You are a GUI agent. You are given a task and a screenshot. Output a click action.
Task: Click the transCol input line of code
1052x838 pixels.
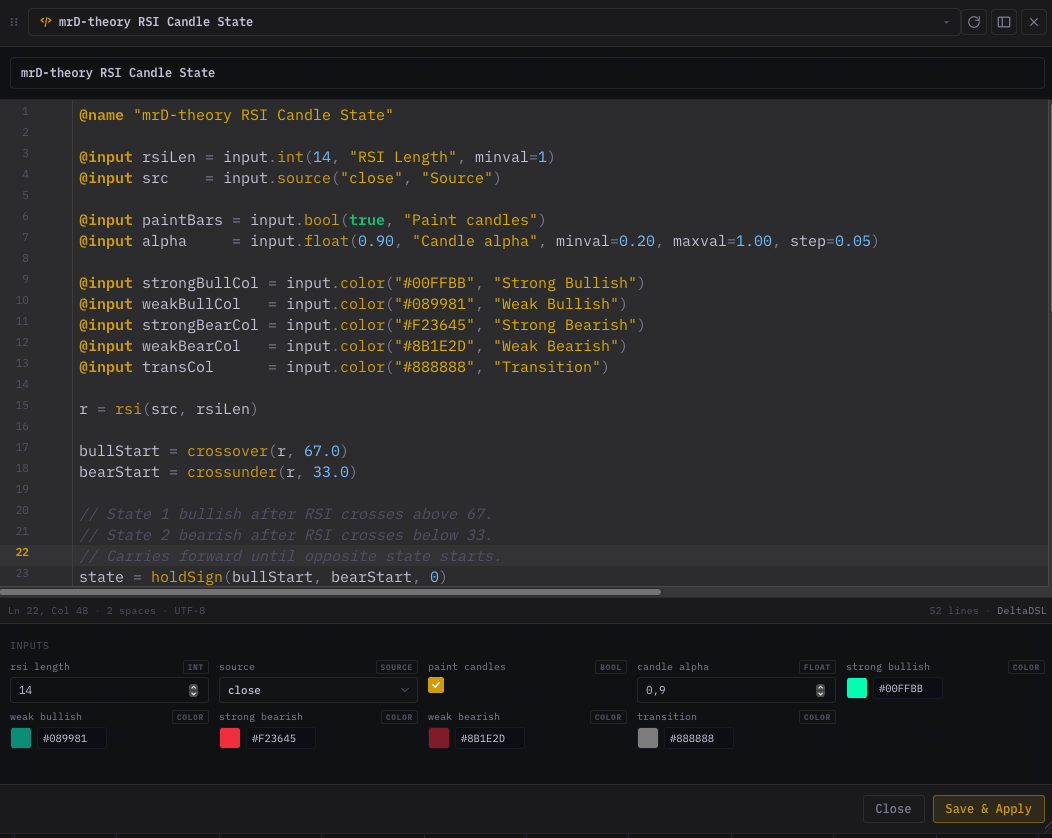[x=344, y=367]
